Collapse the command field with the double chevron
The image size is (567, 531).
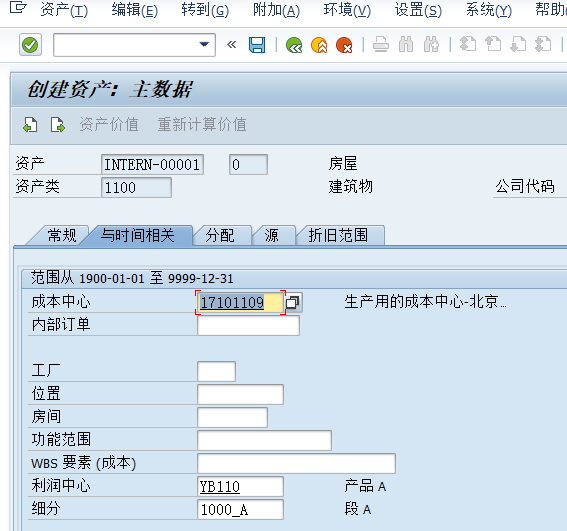(x=231, y=45)
